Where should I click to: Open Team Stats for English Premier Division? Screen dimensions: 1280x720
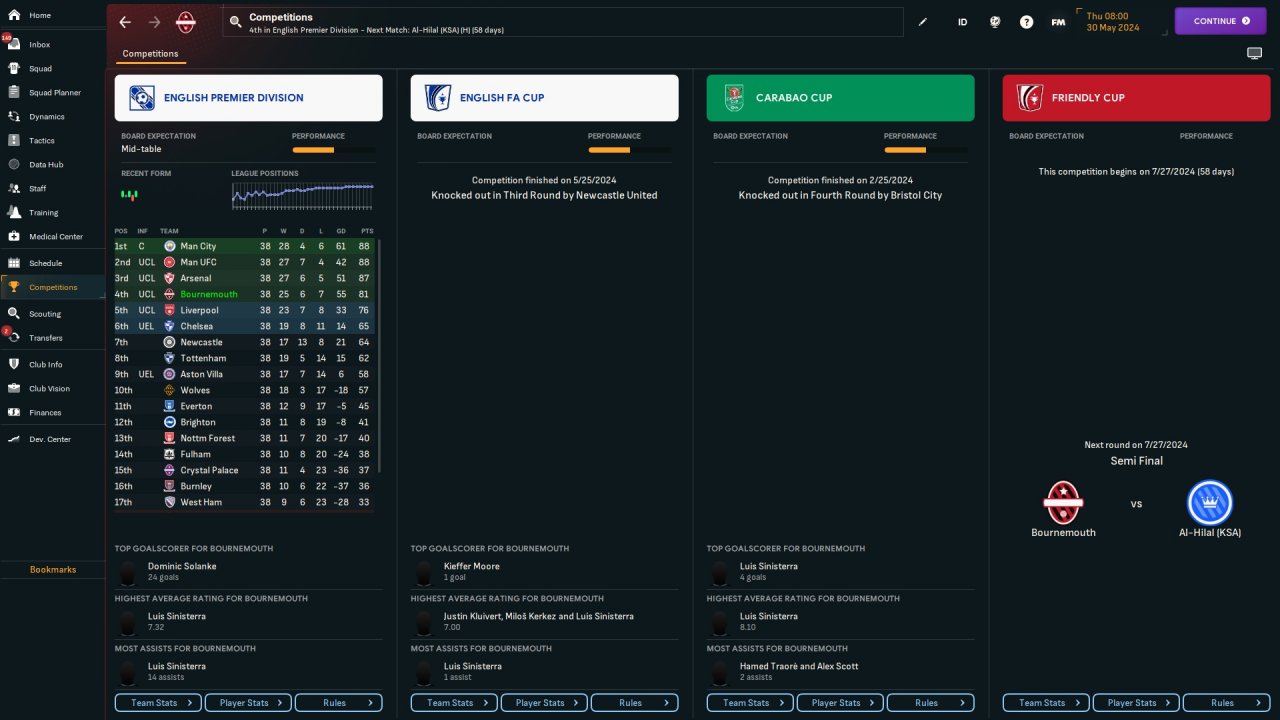click(159, 703)
